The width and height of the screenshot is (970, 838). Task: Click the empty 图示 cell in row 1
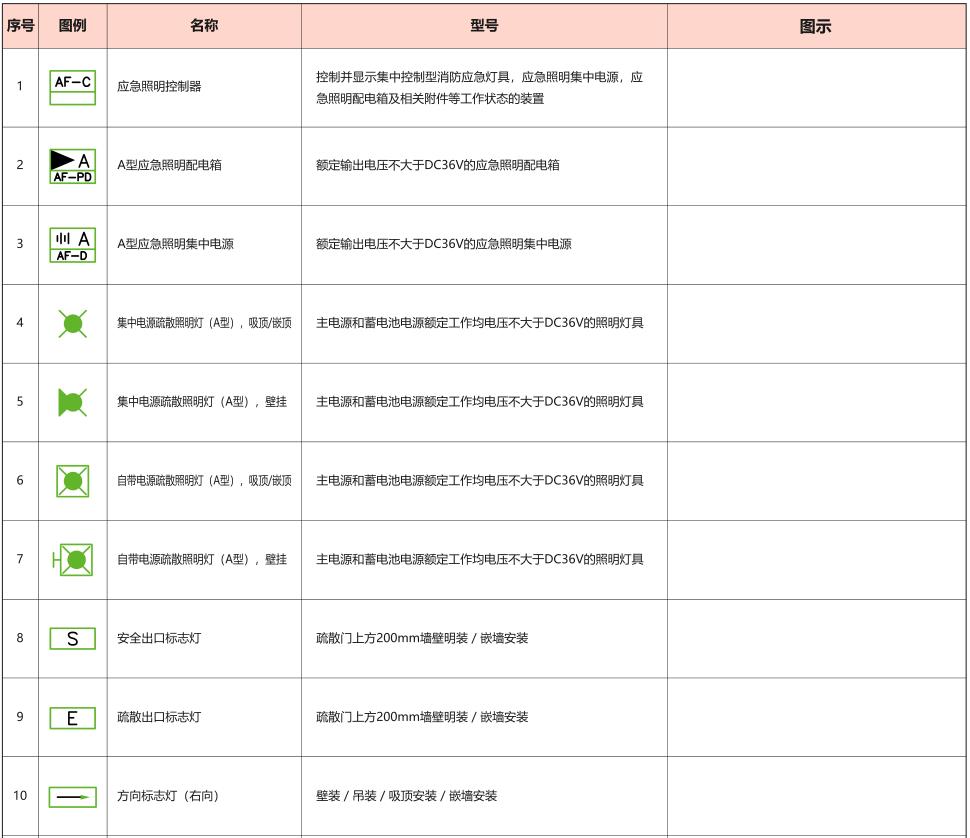tap(816, 87)
